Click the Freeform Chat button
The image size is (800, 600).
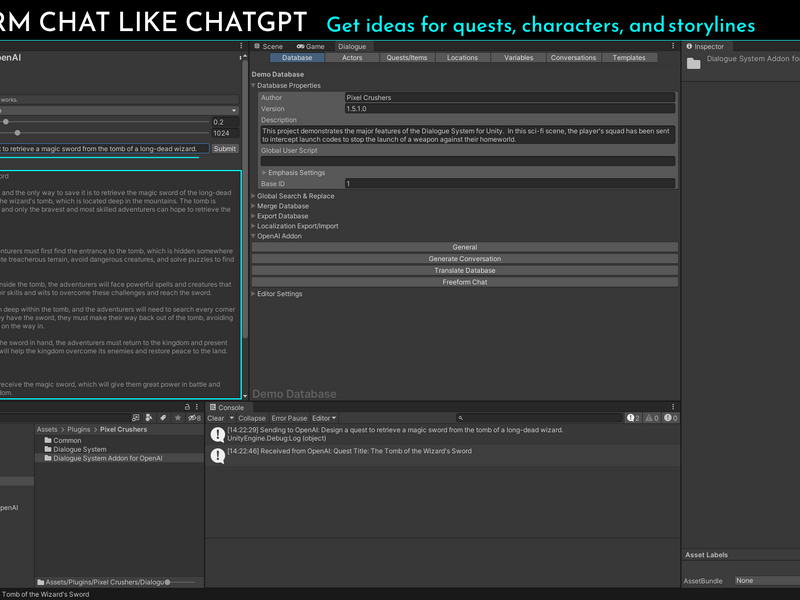tap(465, 282)
